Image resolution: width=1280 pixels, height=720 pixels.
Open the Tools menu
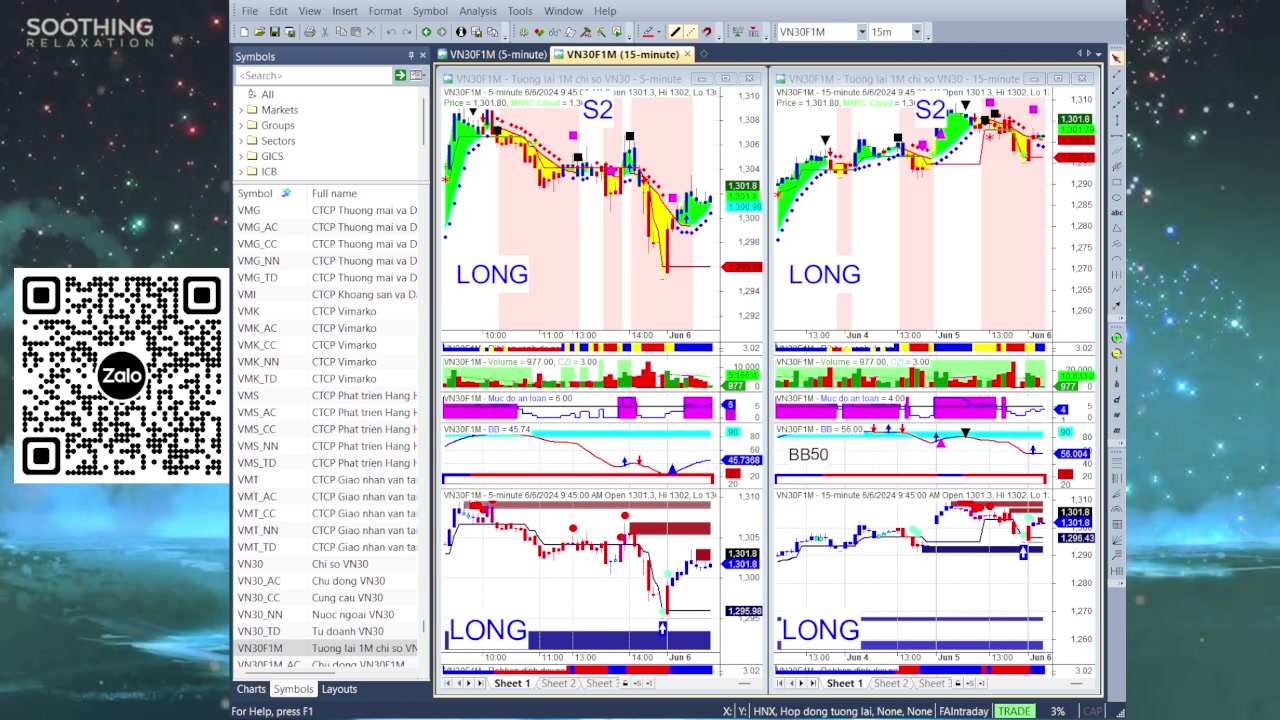pos(520,11)
